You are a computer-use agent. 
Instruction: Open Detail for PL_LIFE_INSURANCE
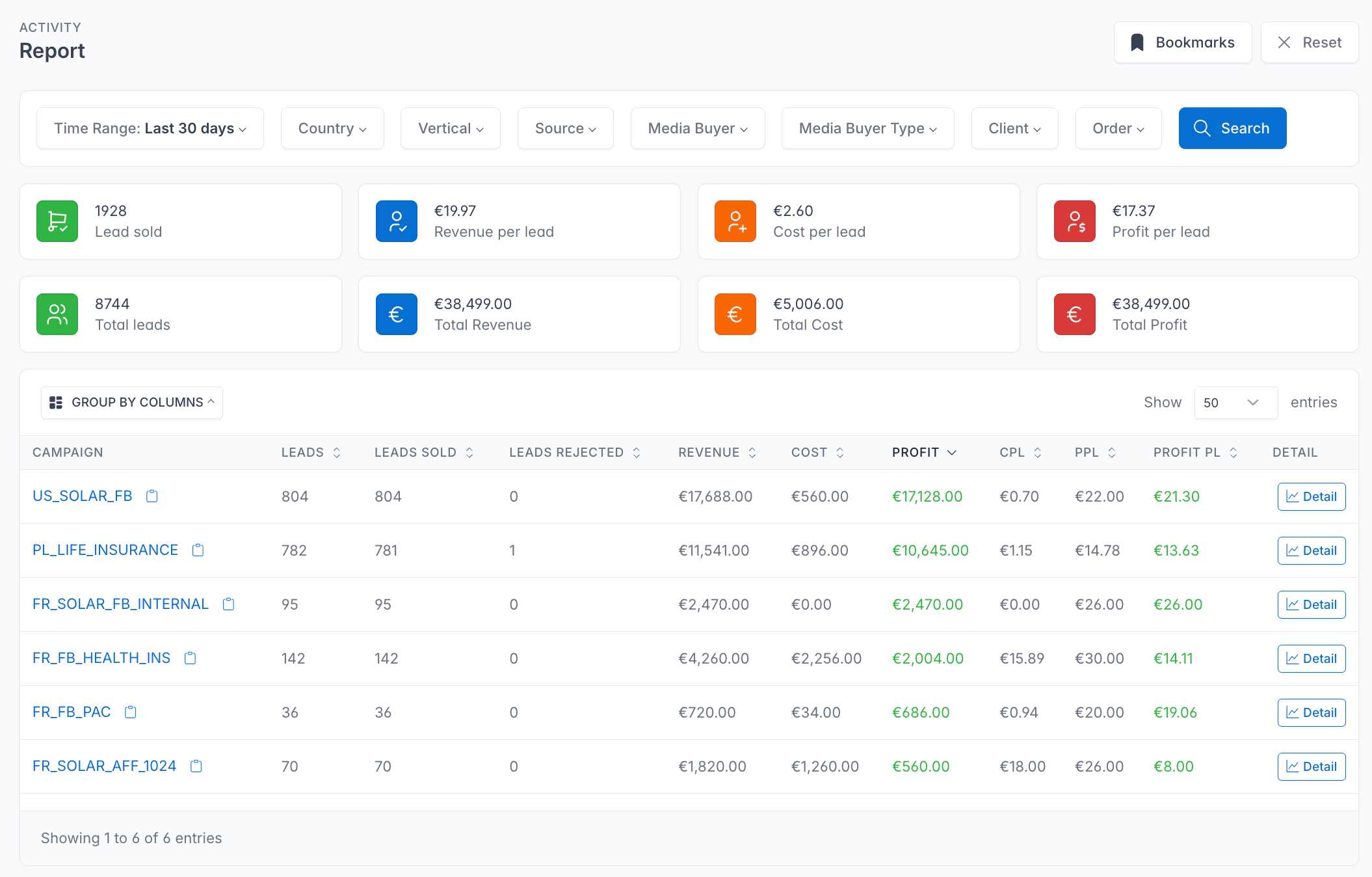[1312, 550]
